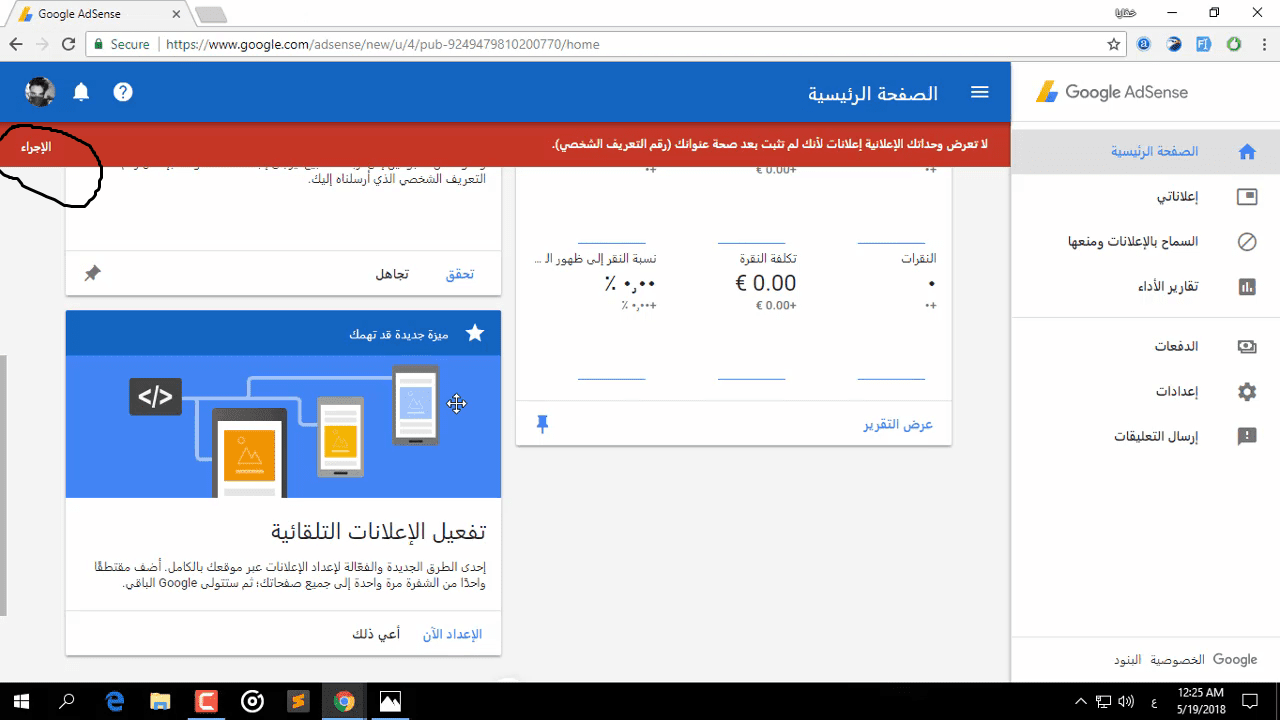Click the النقرات metric label
1280x720 pixels.
(918, 258)
